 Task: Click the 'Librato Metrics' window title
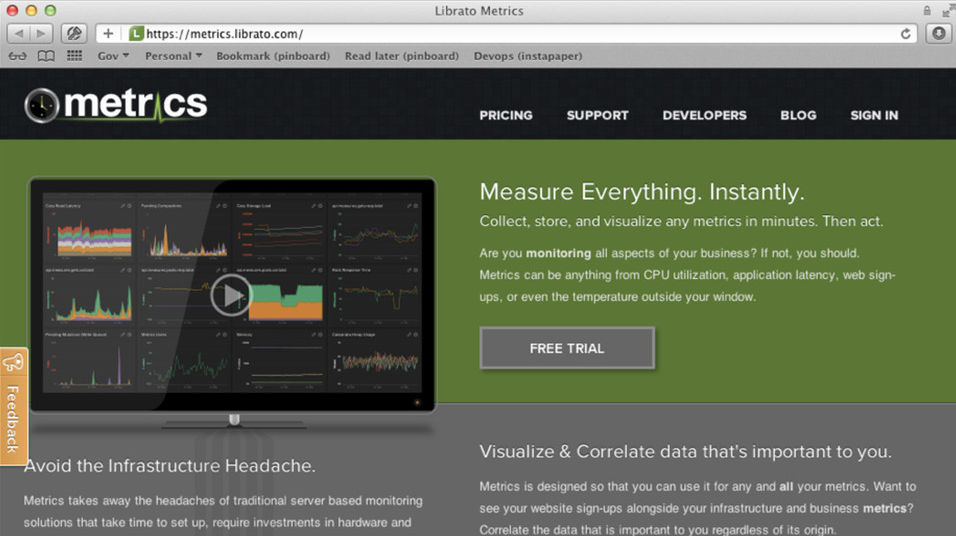(479, 11)
